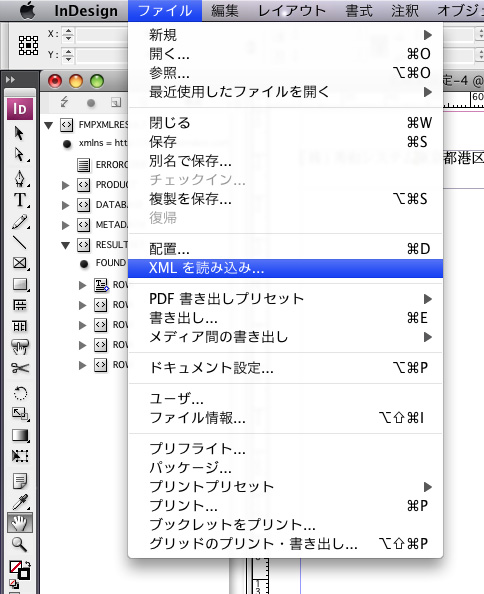Open メディア間の書き出し submenu
484x594 pixels.
[x=286, y=336]
